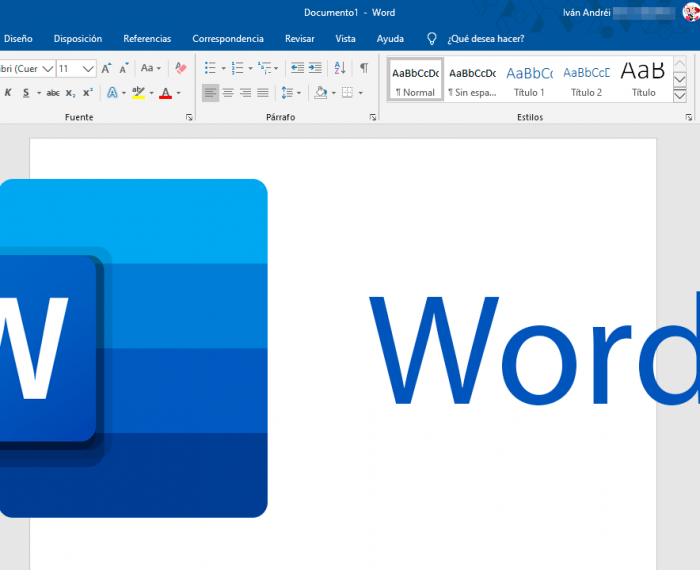The height and width of the screenshot is (570, 700).
Task: Align text right
Action: point(246,93)
